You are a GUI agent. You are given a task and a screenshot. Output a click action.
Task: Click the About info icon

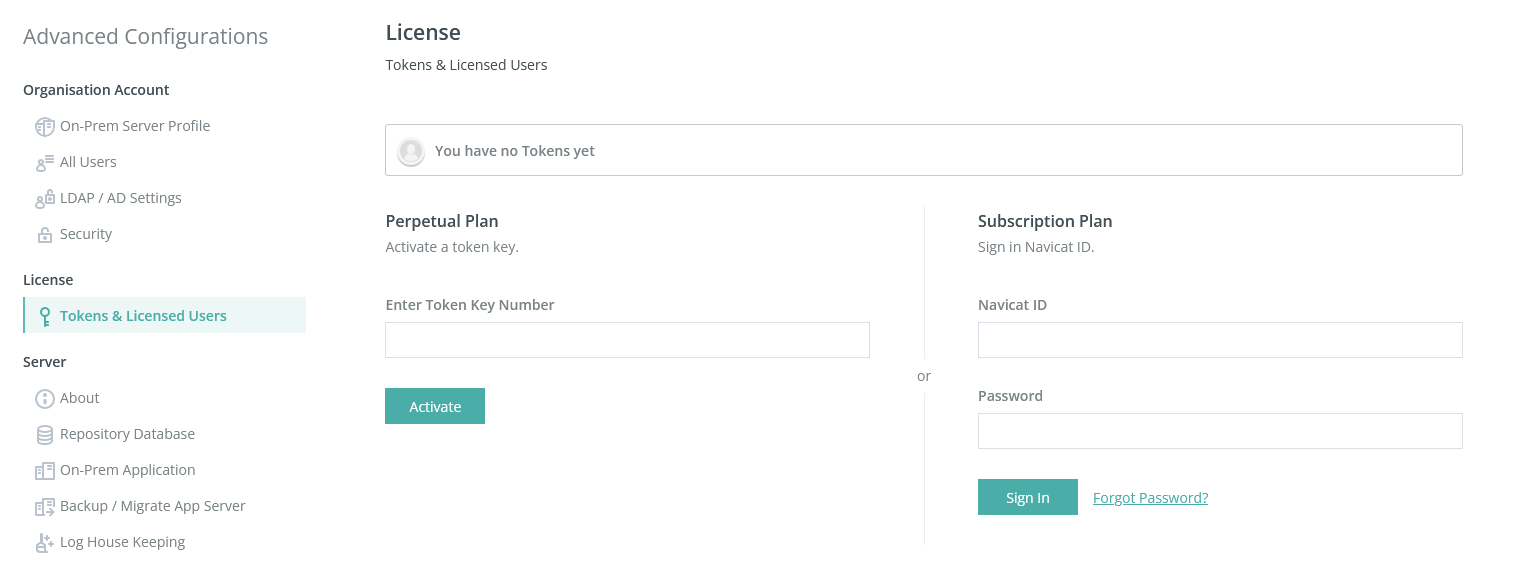coord(45,399)
